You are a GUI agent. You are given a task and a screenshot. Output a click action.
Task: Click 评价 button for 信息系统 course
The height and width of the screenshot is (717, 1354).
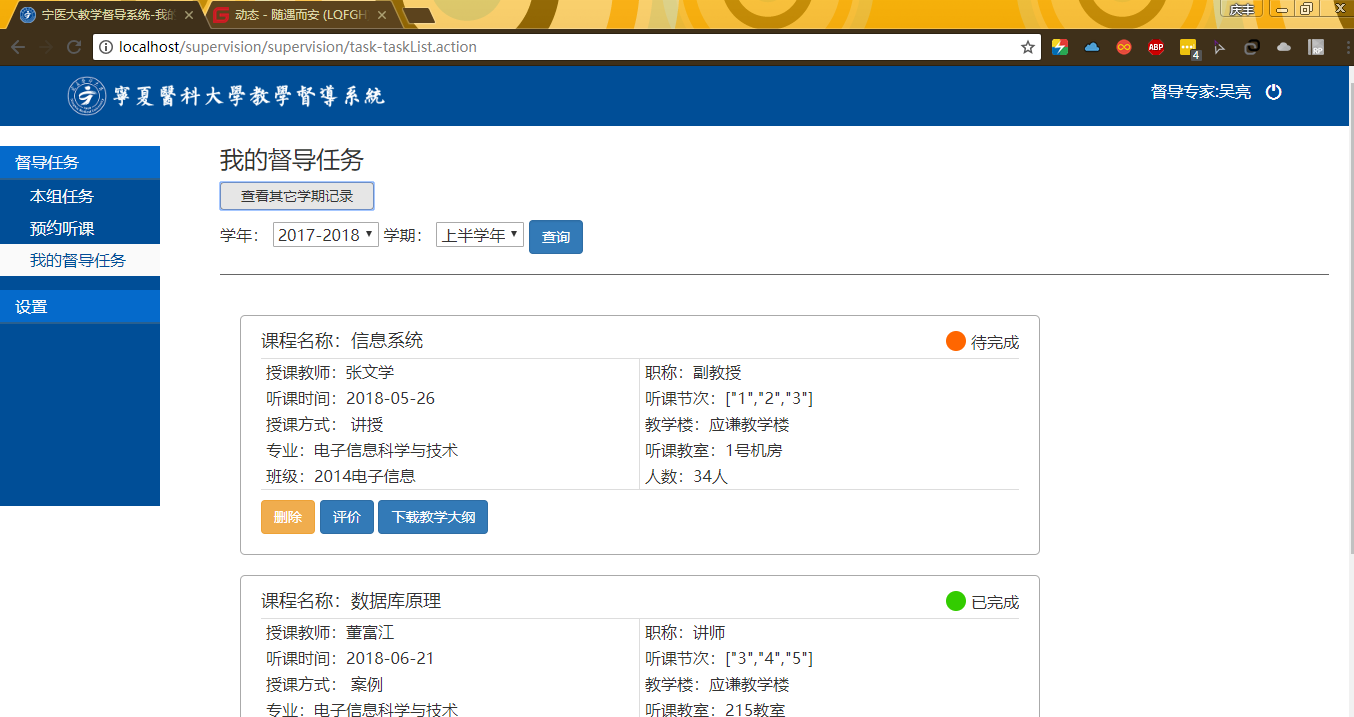click(x=347, y=517)
